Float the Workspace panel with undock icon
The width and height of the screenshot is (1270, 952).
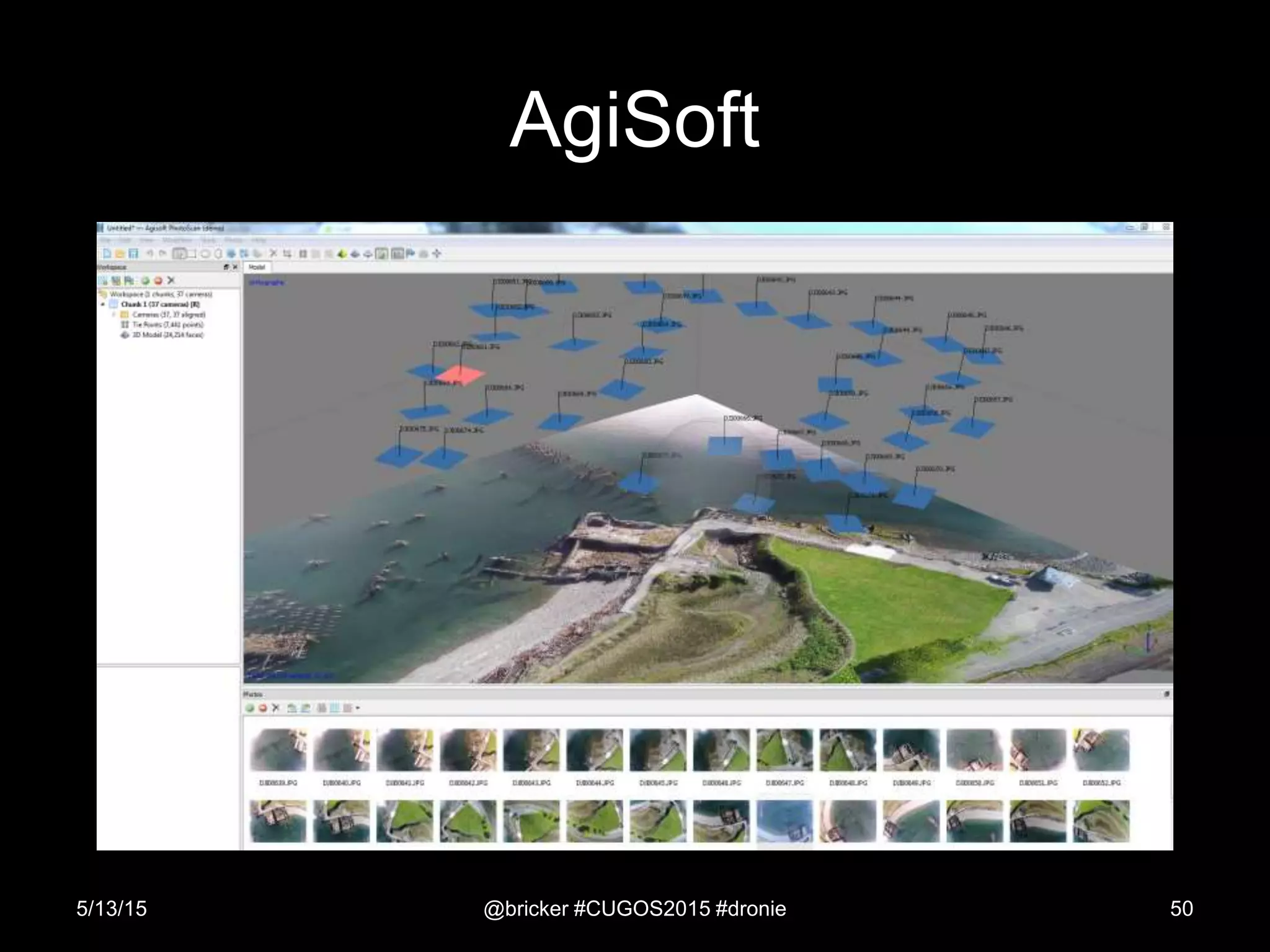point(226,267)
